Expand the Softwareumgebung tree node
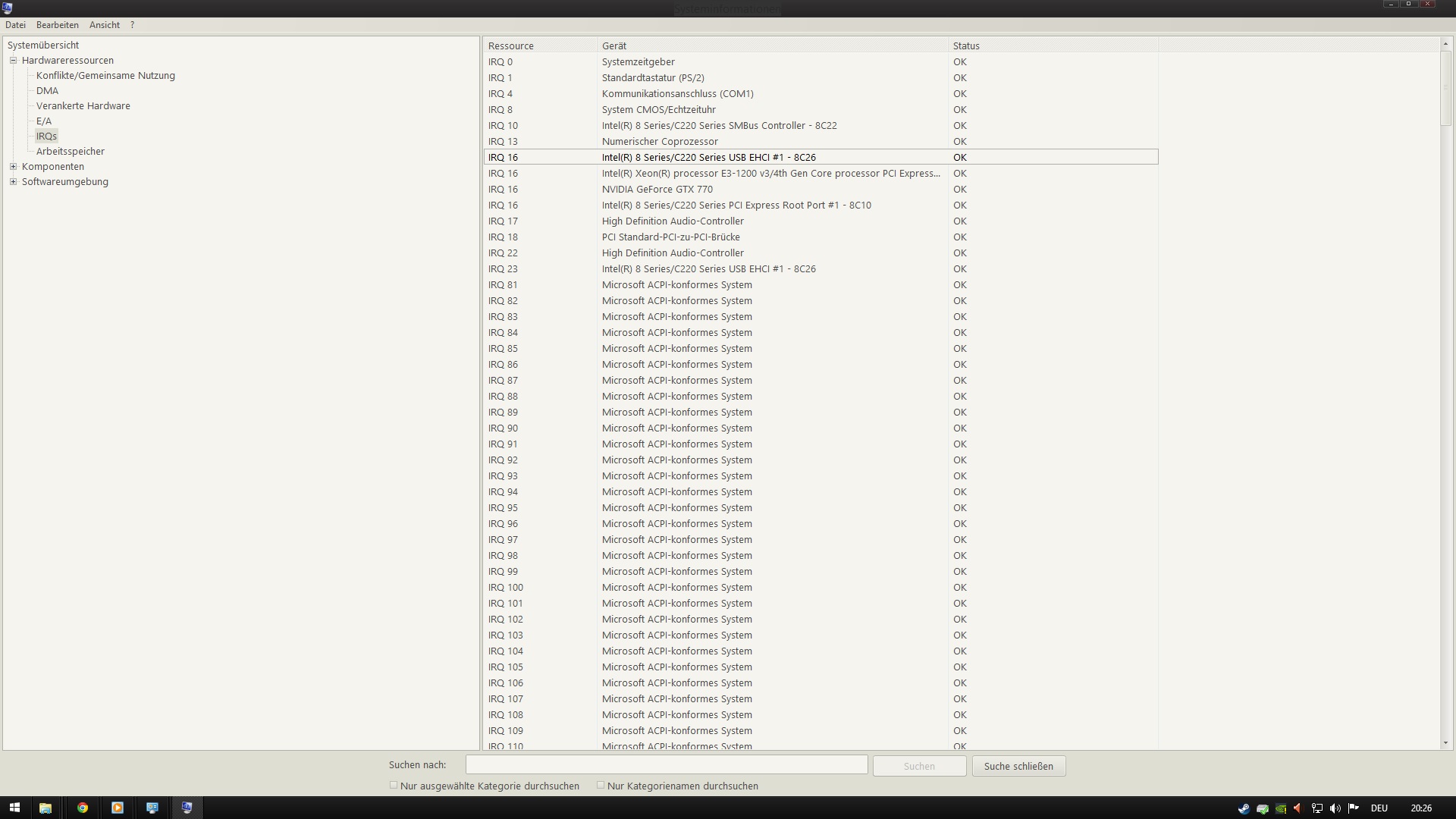Image resolution: width=1456 pixels, height=819 pixels. coord(13,181)
